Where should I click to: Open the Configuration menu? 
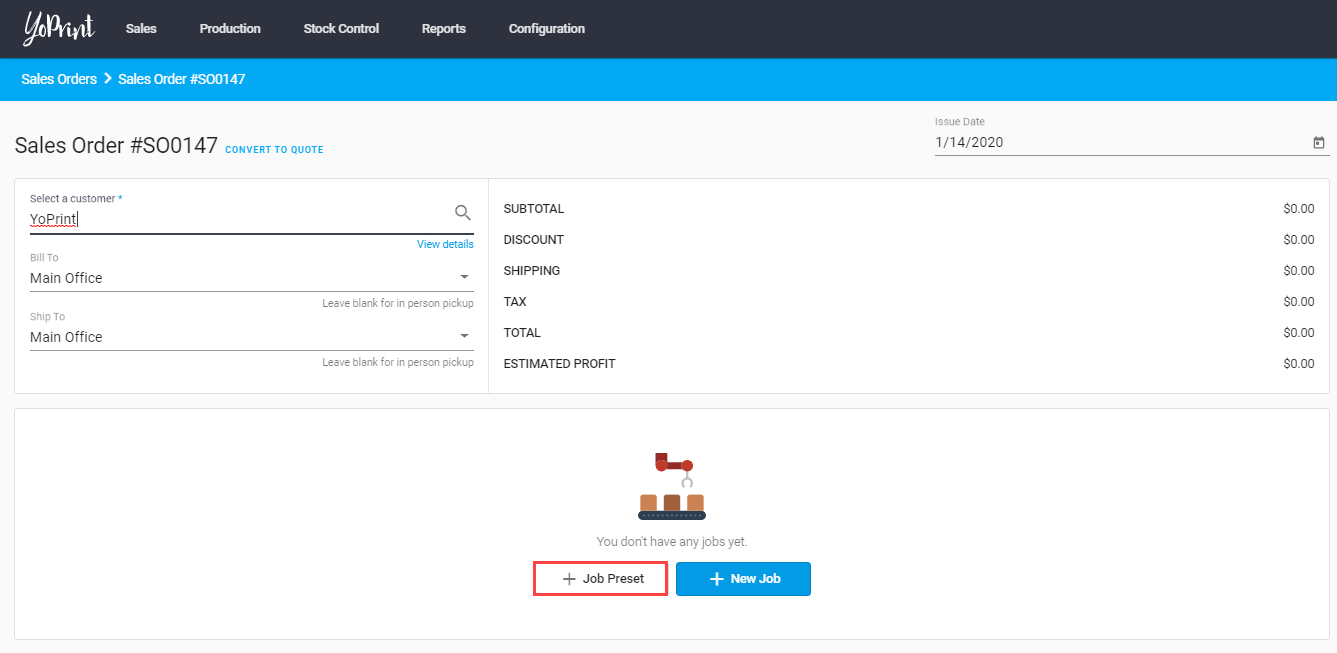pyautogui.click(x=547, y=29)
